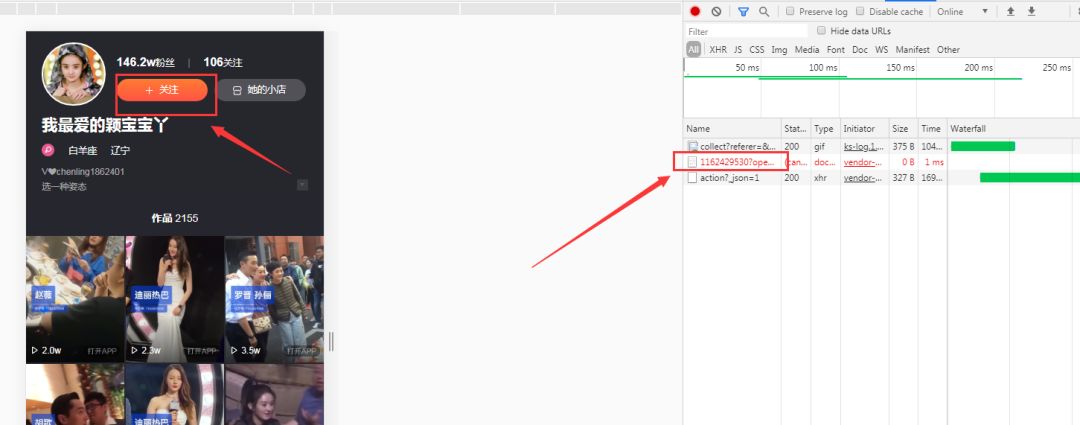Select the All filter type
This screenshot has height=425, width=1080.
[x=694, y=50]
